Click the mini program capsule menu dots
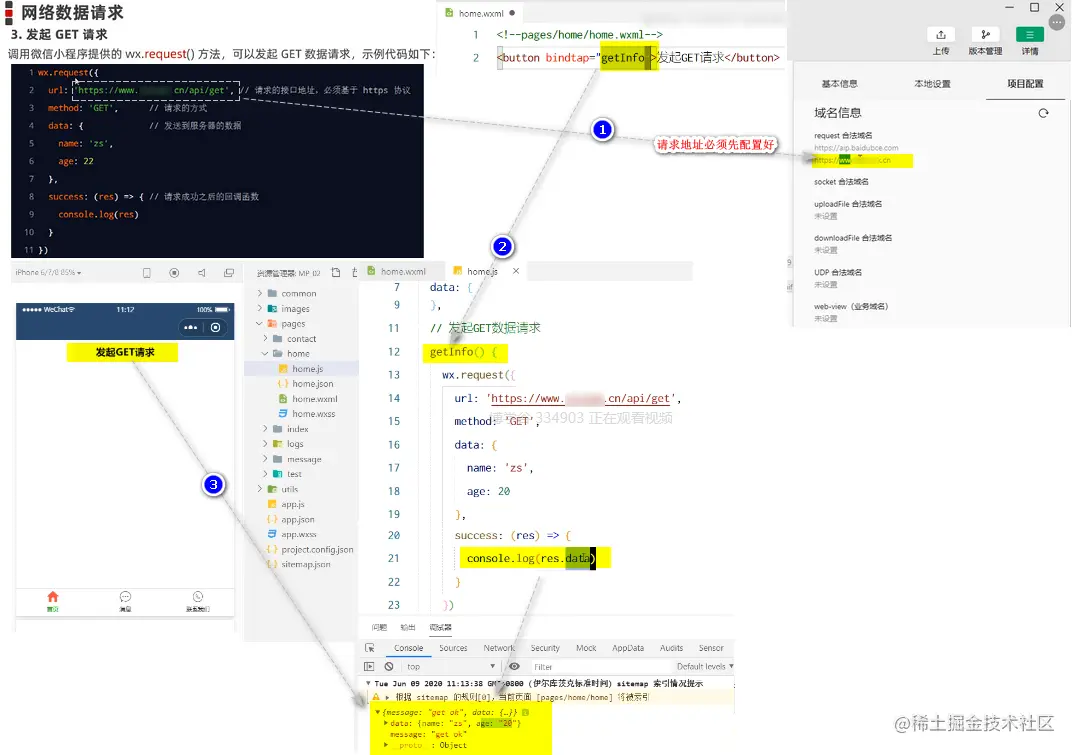This screenshot has width=1076, height=755. [x=191, y=327]
